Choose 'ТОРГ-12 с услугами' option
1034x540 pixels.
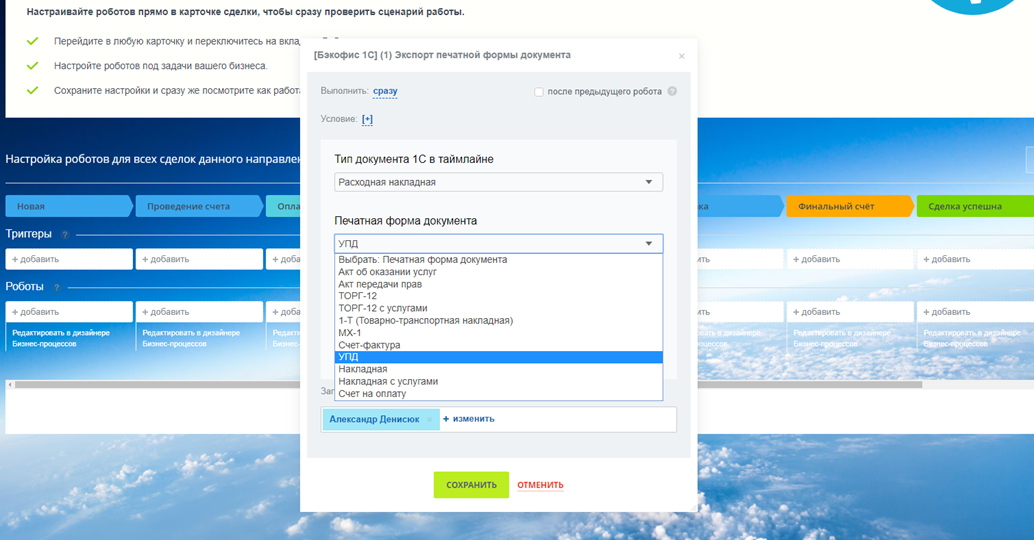pos(382,308)
